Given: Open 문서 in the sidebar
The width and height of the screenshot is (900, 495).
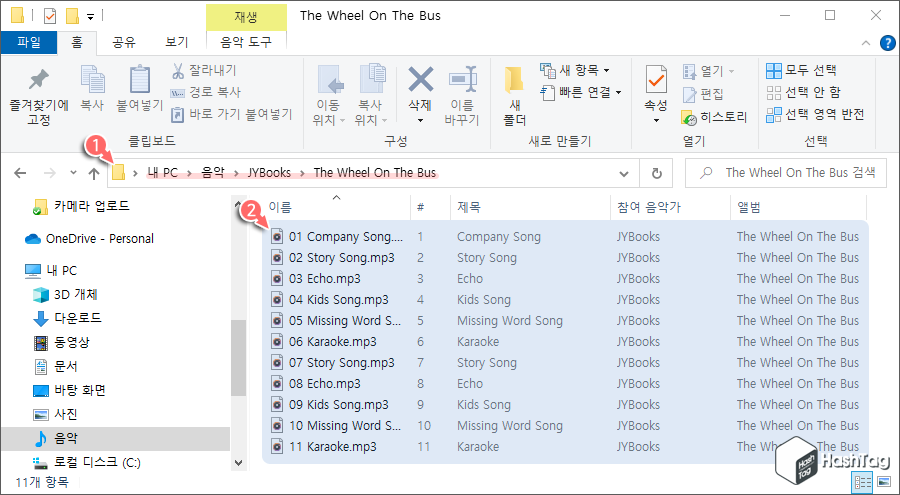Looking at the screenshot, I should 55,366.
